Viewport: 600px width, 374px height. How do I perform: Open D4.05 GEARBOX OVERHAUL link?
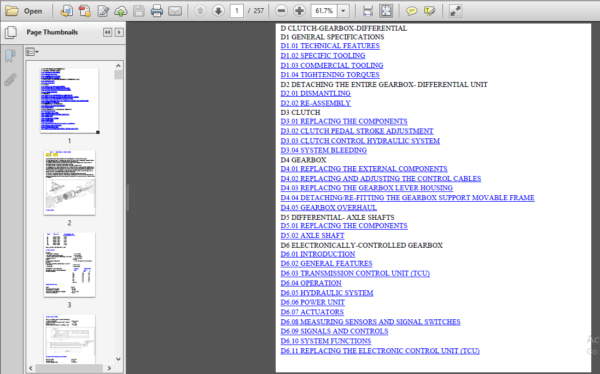[x=329, y=207]
